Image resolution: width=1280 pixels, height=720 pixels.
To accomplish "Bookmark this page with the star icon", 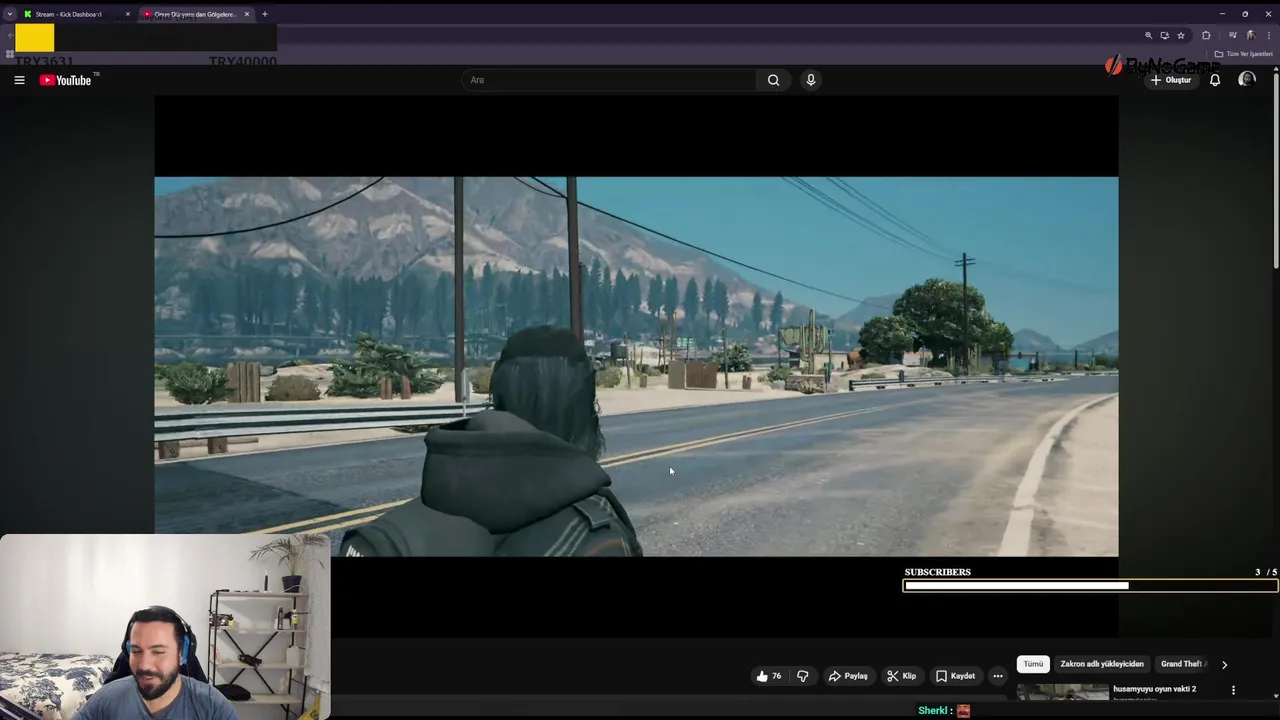I will 1181,35.
